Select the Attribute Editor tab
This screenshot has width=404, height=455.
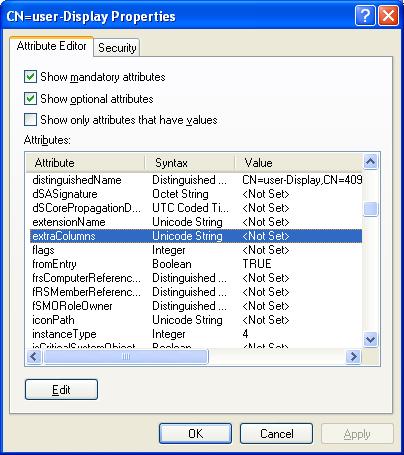(51, 46)
